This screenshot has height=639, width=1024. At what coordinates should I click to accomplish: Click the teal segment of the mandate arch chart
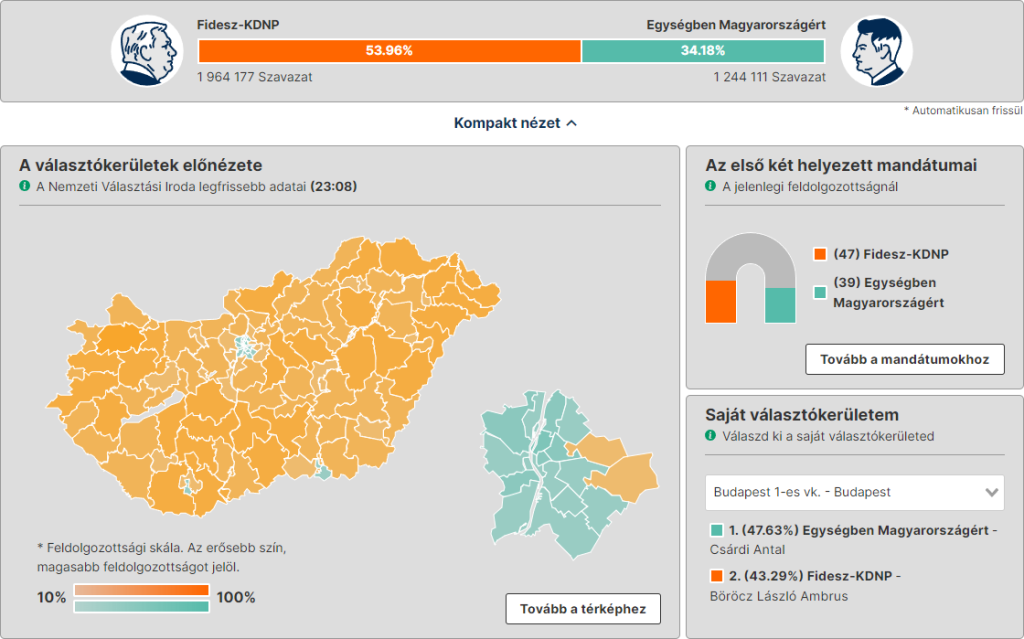tap(780, 306)
